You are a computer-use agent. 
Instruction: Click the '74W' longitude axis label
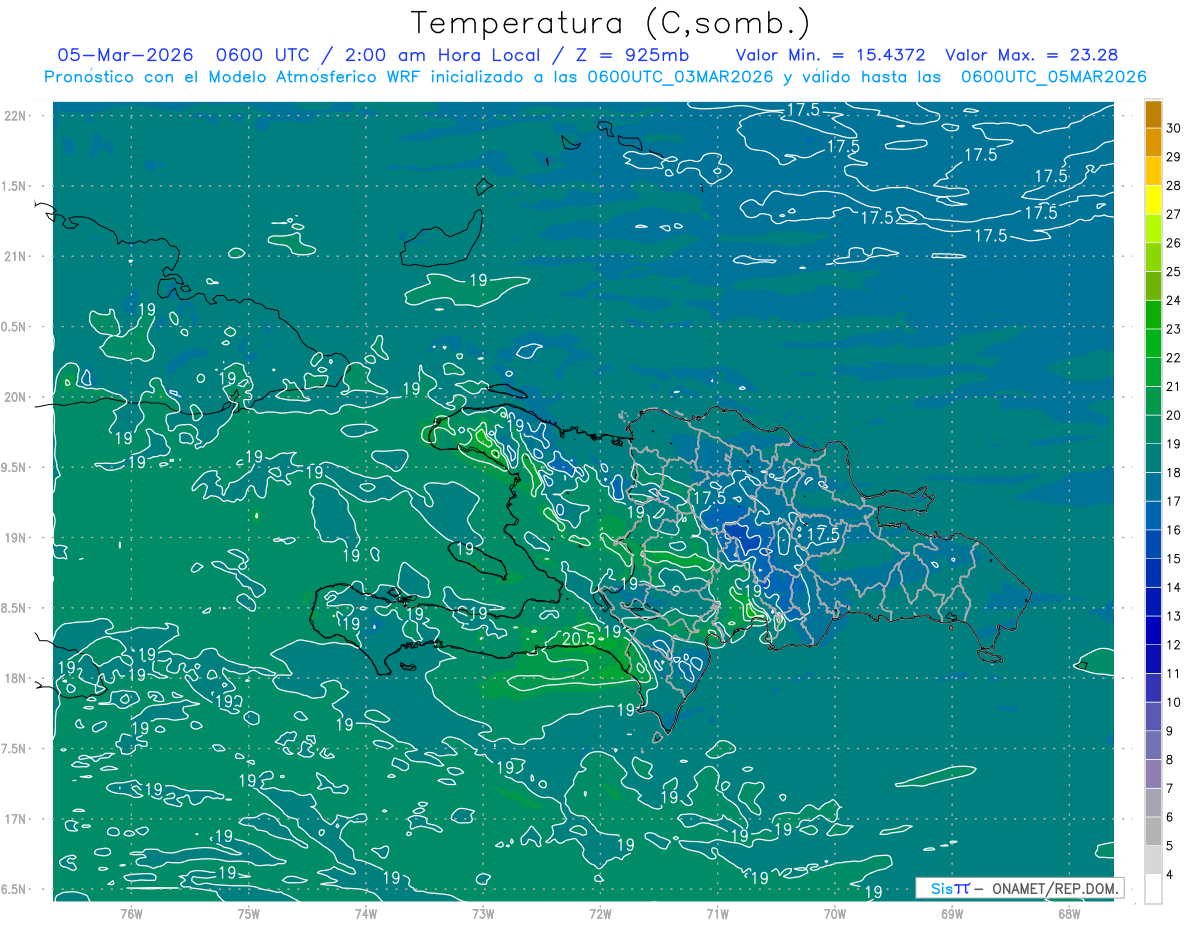pyautogui.click(x=366, y=913)
